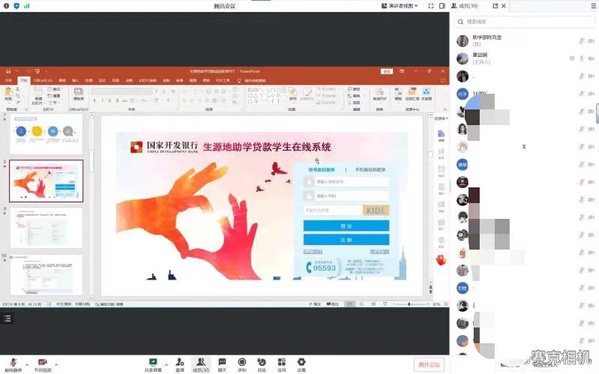The image size is (599, 374).
Task: Open the meeting chat icon
Action: (222, 364)
